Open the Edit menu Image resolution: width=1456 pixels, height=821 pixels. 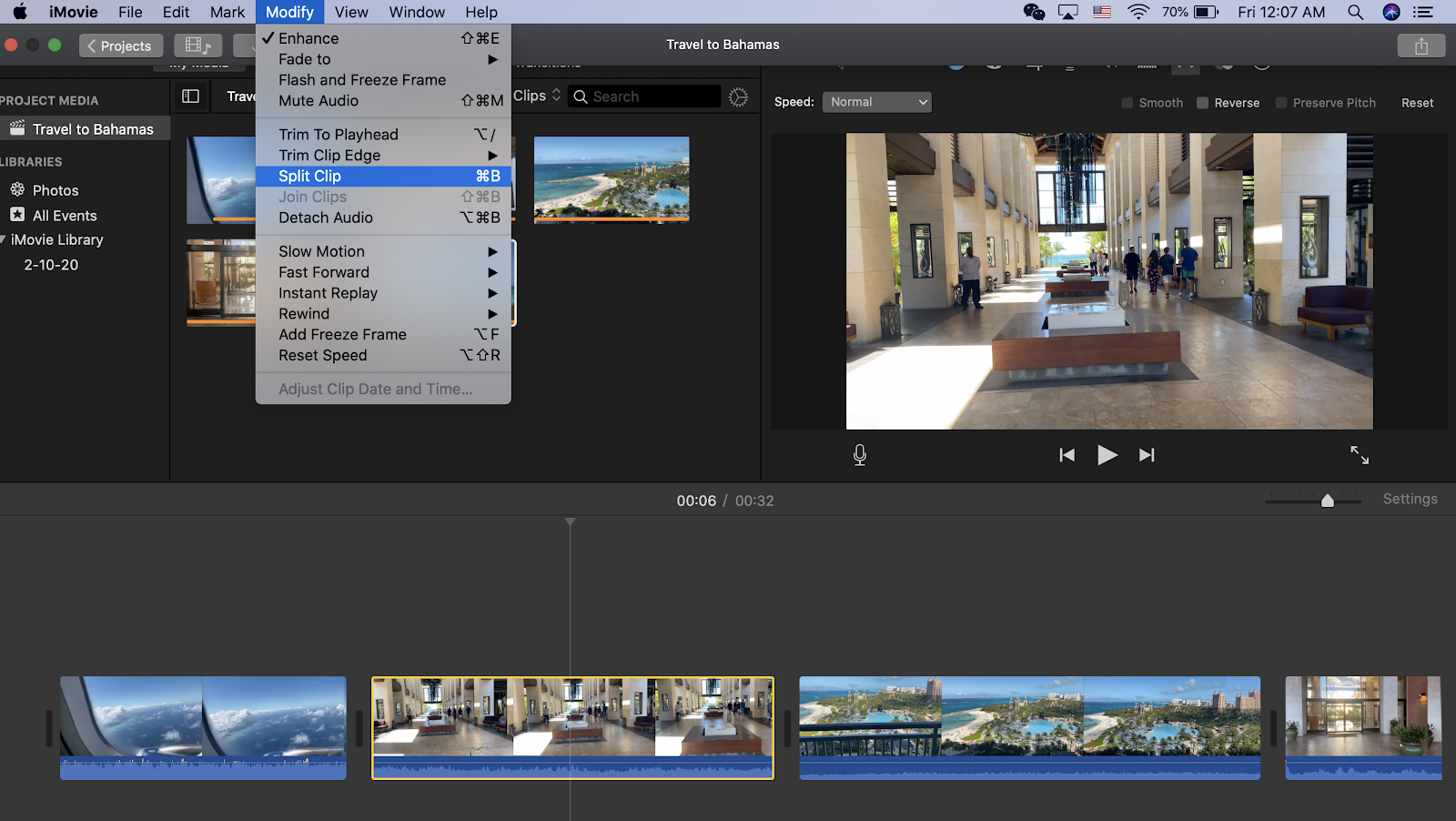click(176, 12)
